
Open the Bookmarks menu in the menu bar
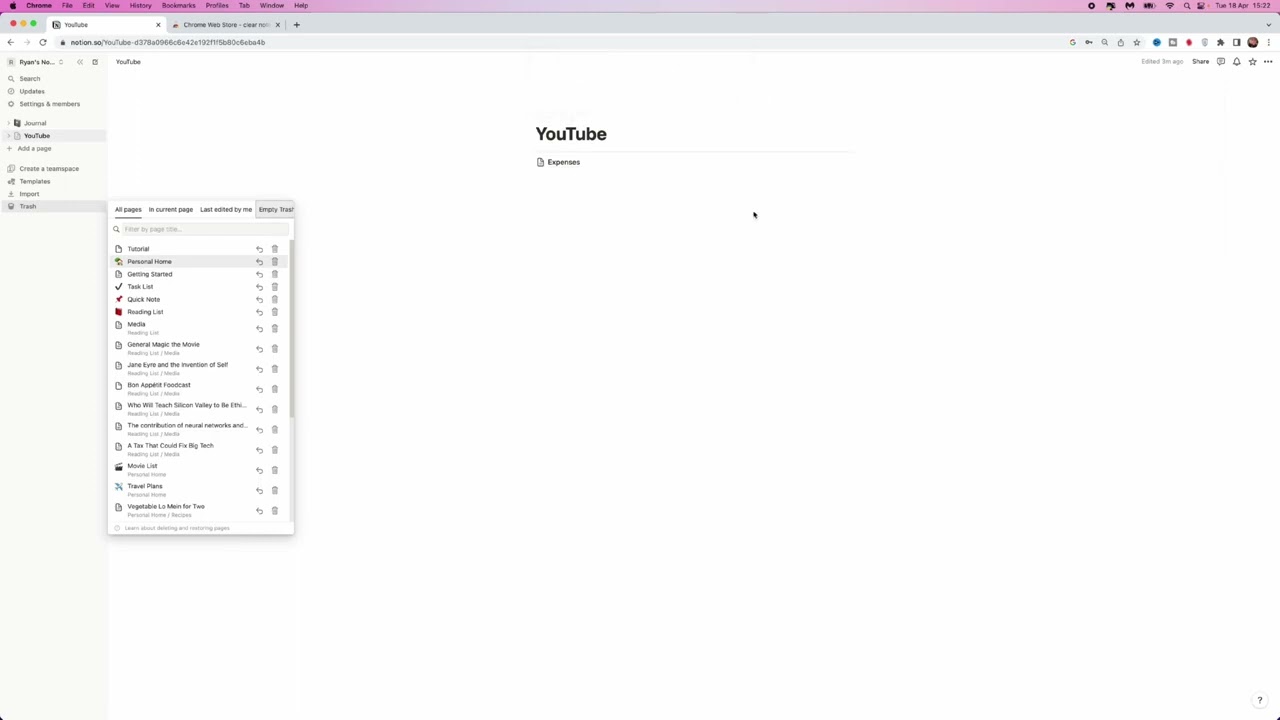179,5
